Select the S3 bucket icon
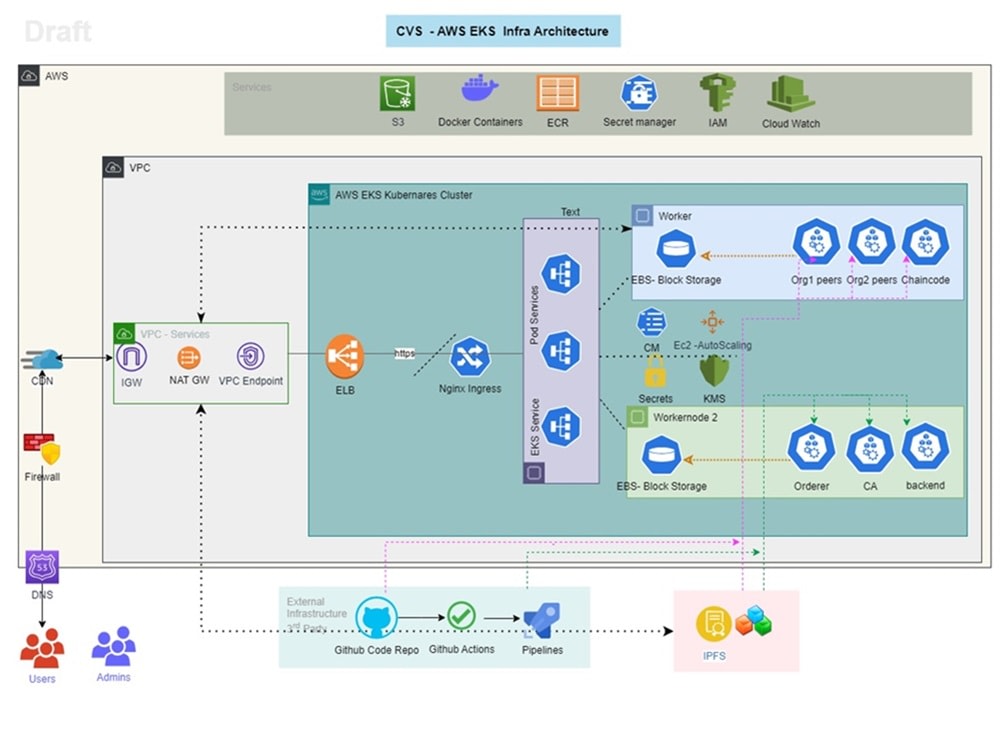Viewport: 1000px width, 750px height. click(x=396, y=95)
